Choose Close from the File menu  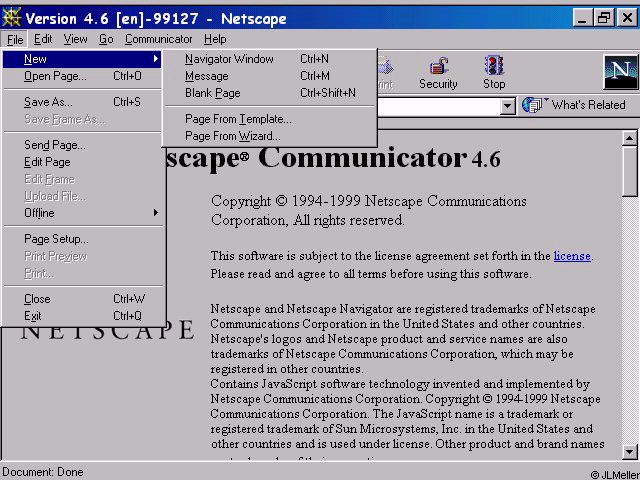(83, 299)
